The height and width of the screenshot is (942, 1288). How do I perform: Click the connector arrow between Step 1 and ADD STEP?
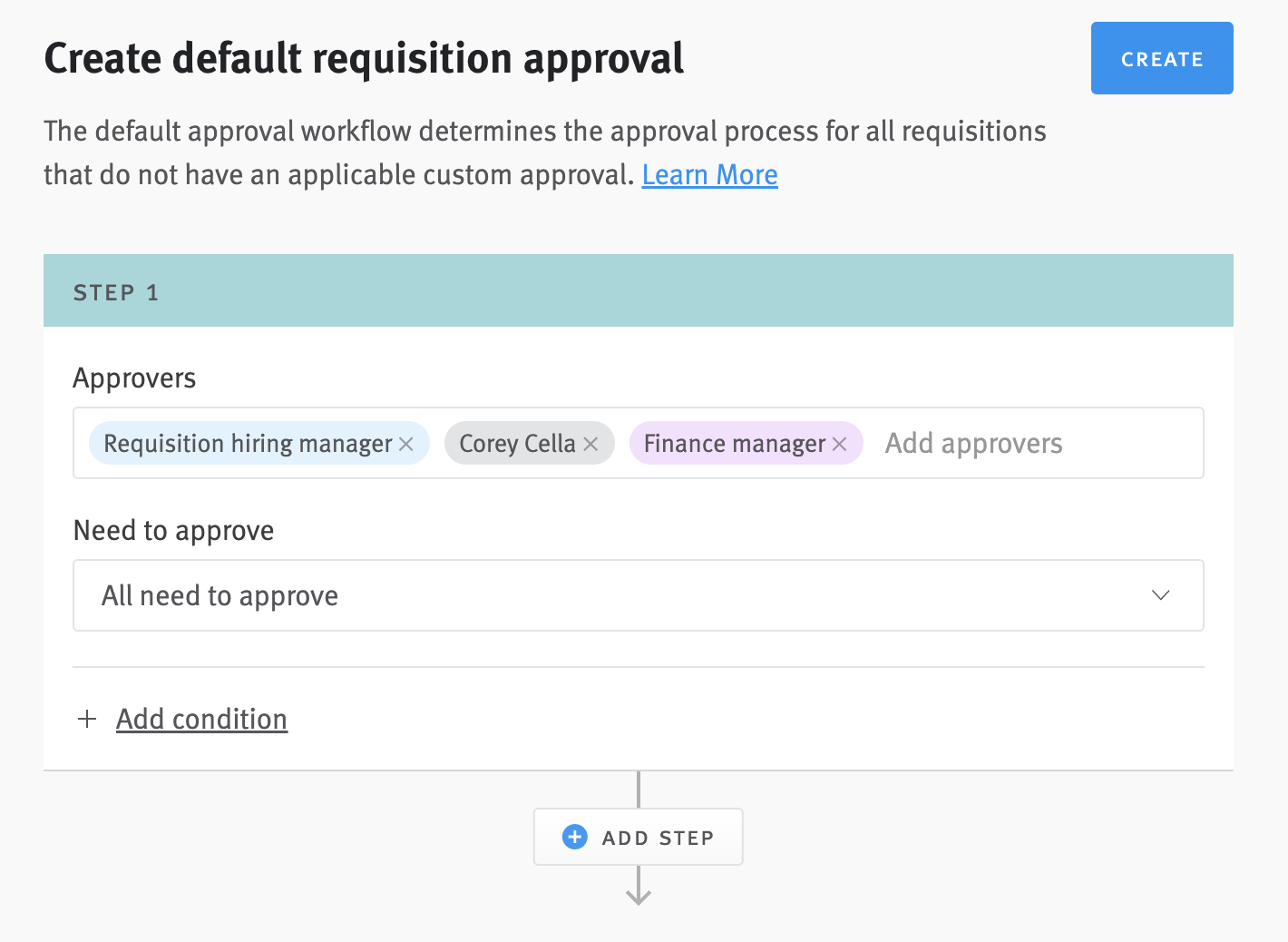[638, 788]
